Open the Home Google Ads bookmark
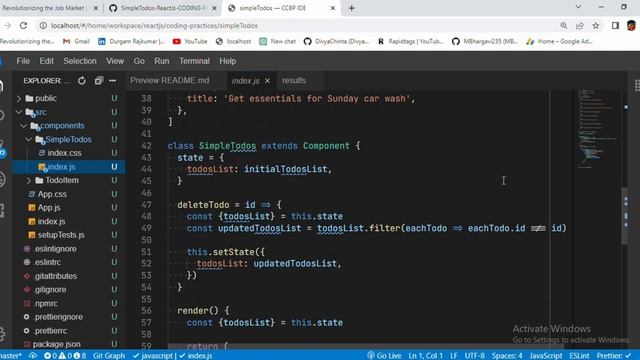The image size is (640, 360). coord(559,41)
